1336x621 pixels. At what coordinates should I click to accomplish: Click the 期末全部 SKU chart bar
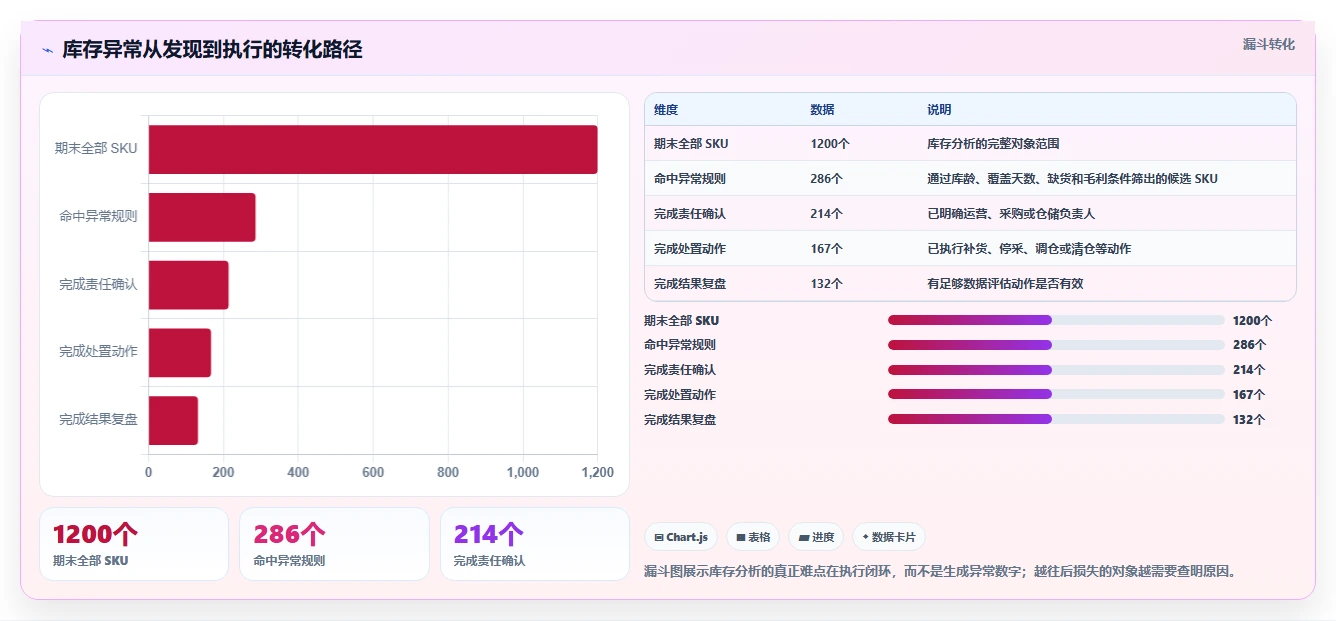(x=373, y=149)
